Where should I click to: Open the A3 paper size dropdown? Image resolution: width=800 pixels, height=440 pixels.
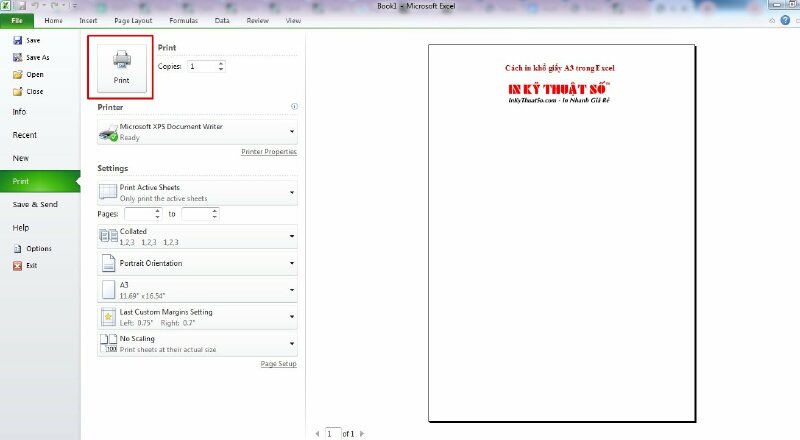(197, 290)
